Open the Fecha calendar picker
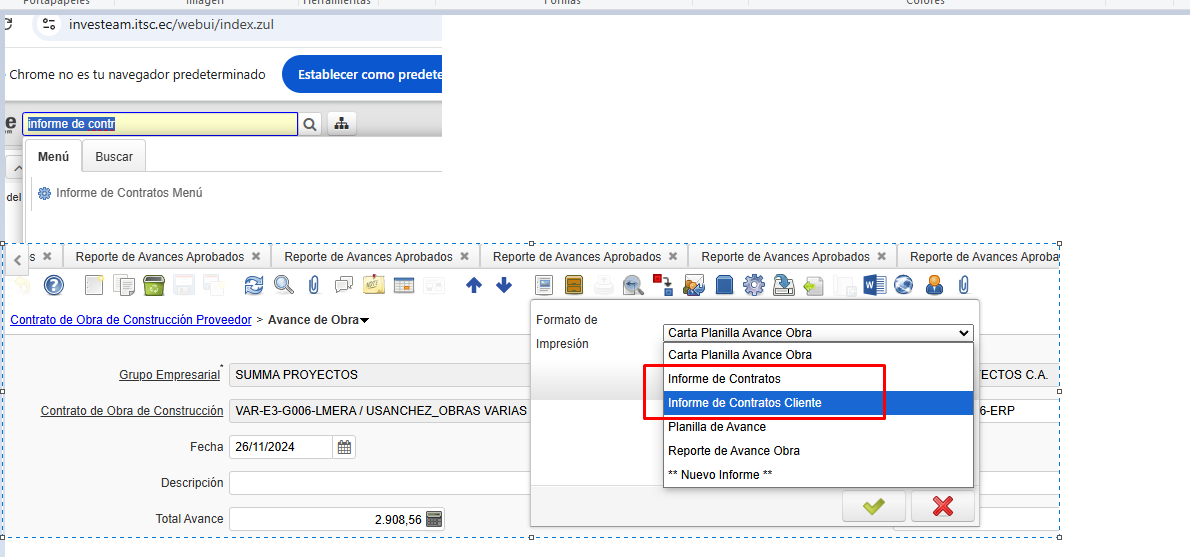 (344, 447)
